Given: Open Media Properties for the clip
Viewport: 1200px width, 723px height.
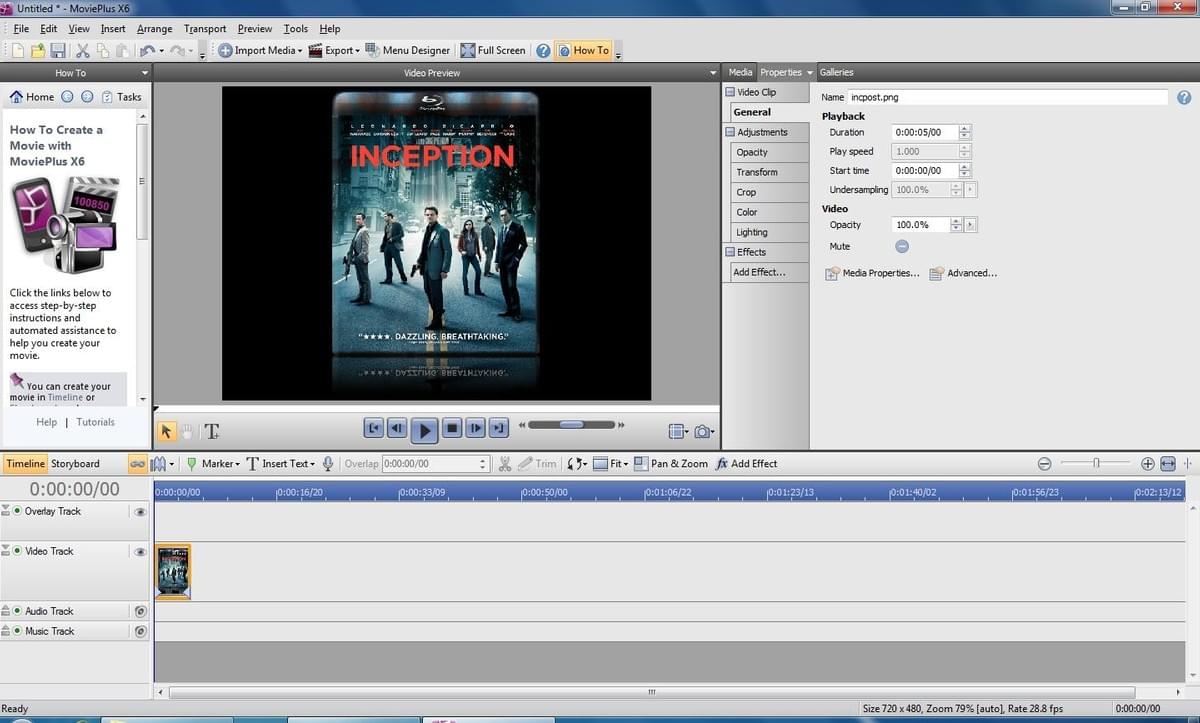Looking at the screenshot, I should click(872, 273).
